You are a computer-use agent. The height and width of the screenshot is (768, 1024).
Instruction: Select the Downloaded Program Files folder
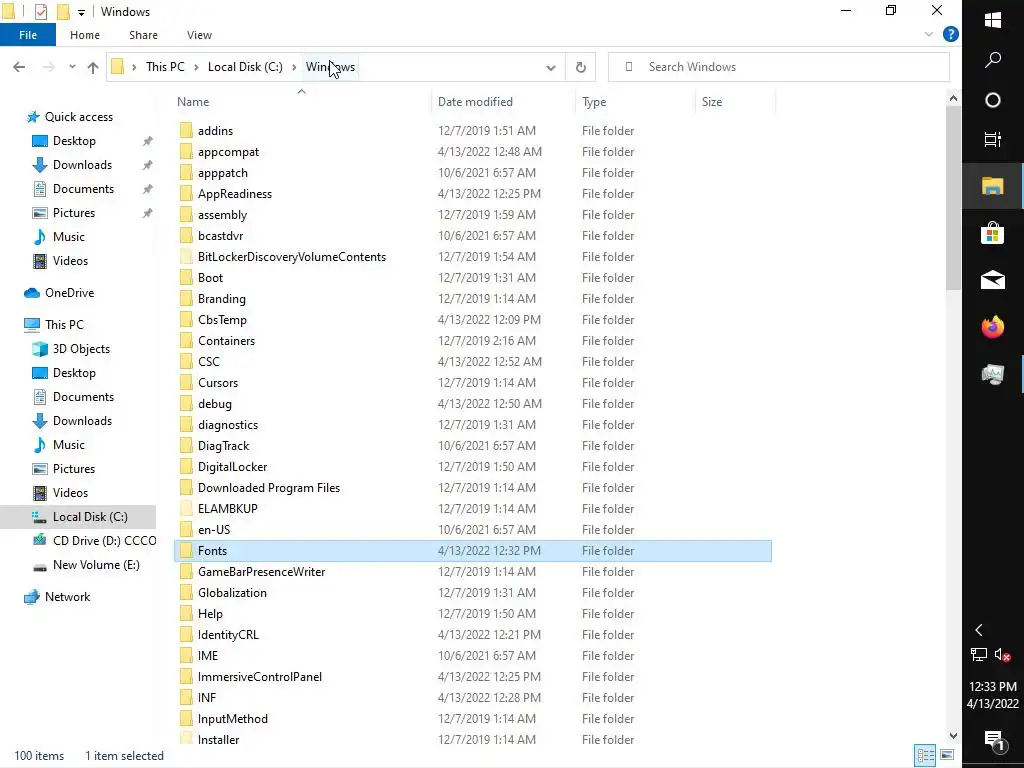coord(268,488)
